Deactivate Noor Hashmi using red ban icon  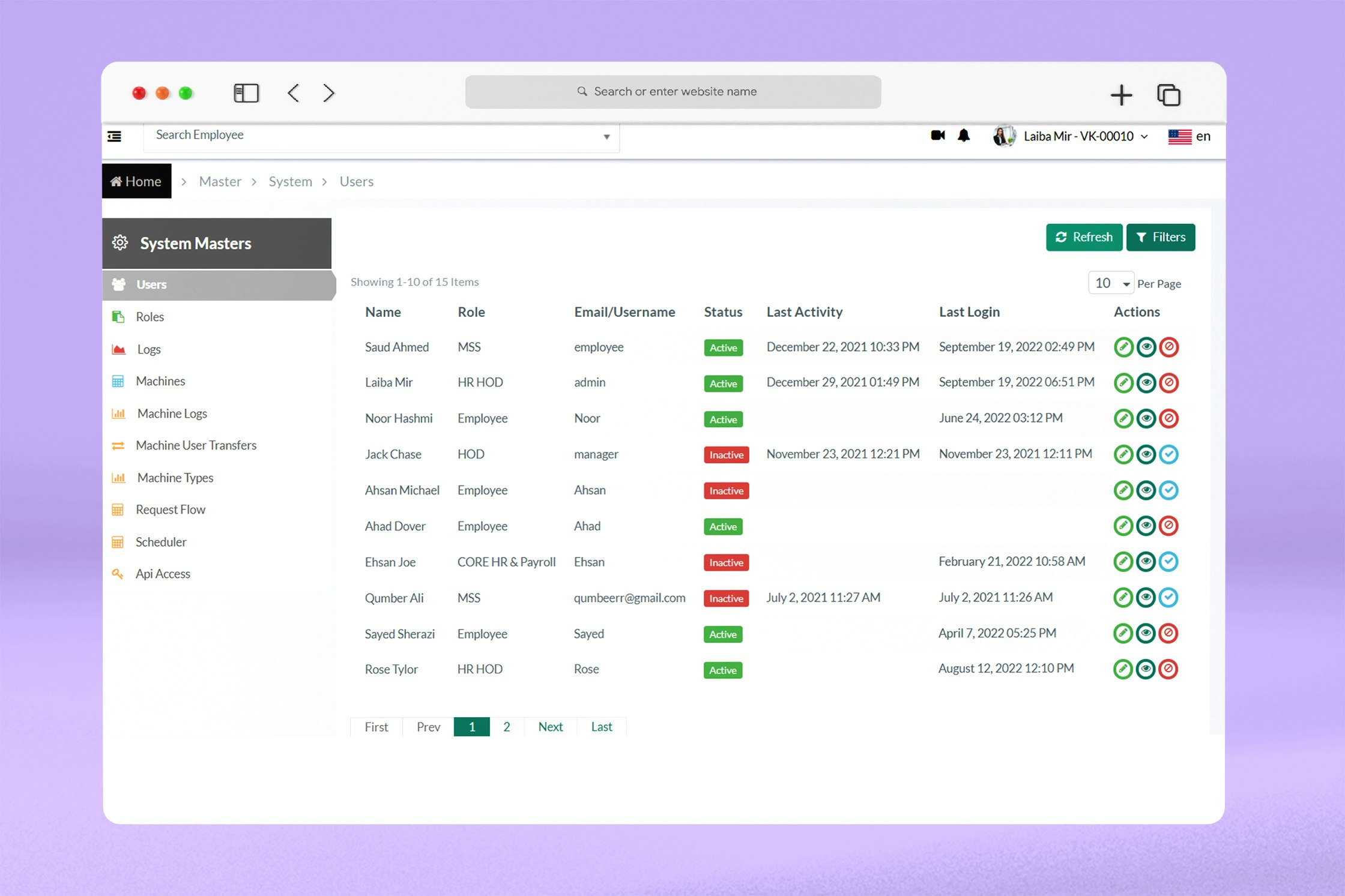point(1169,418)
